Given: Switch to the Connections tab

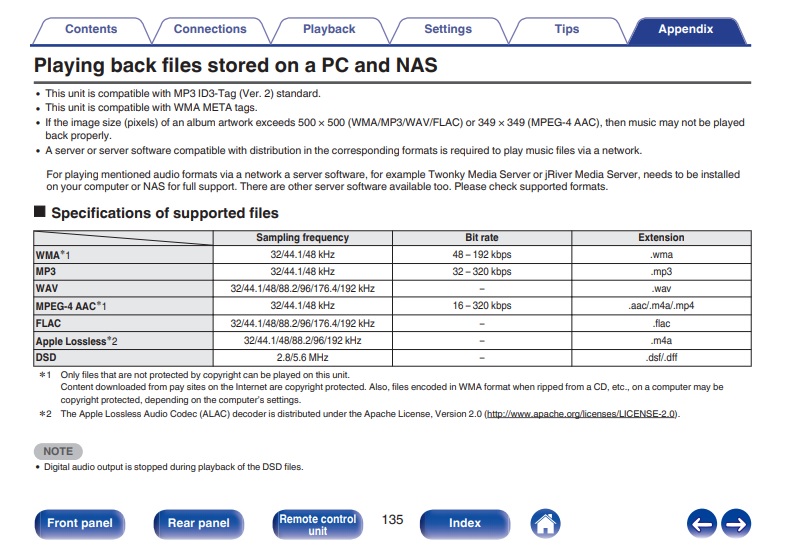Looking at the screenshot, I should point(210,30).
